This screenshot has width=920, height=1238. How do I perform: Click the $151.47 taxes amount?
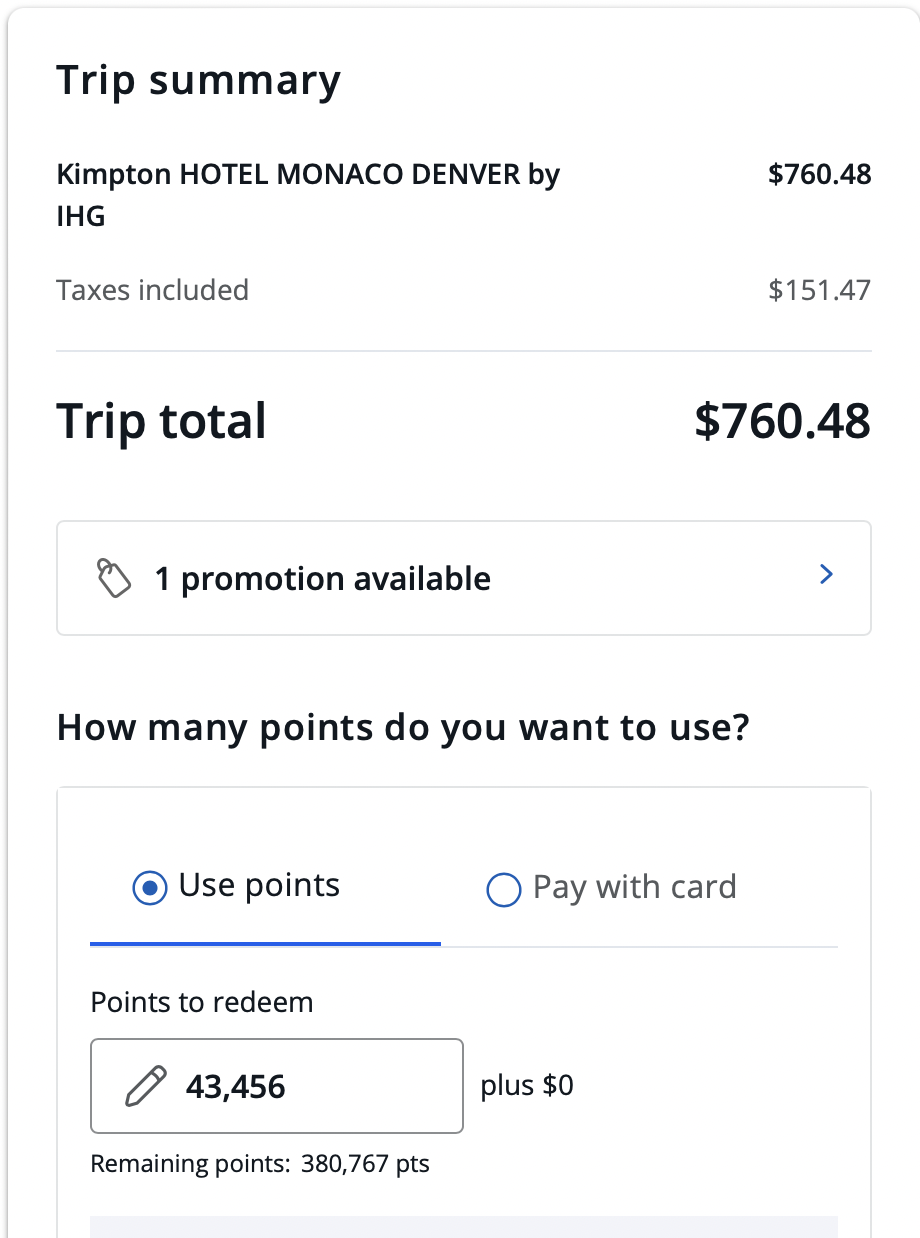pyautogui.click(x=819, y=290)
